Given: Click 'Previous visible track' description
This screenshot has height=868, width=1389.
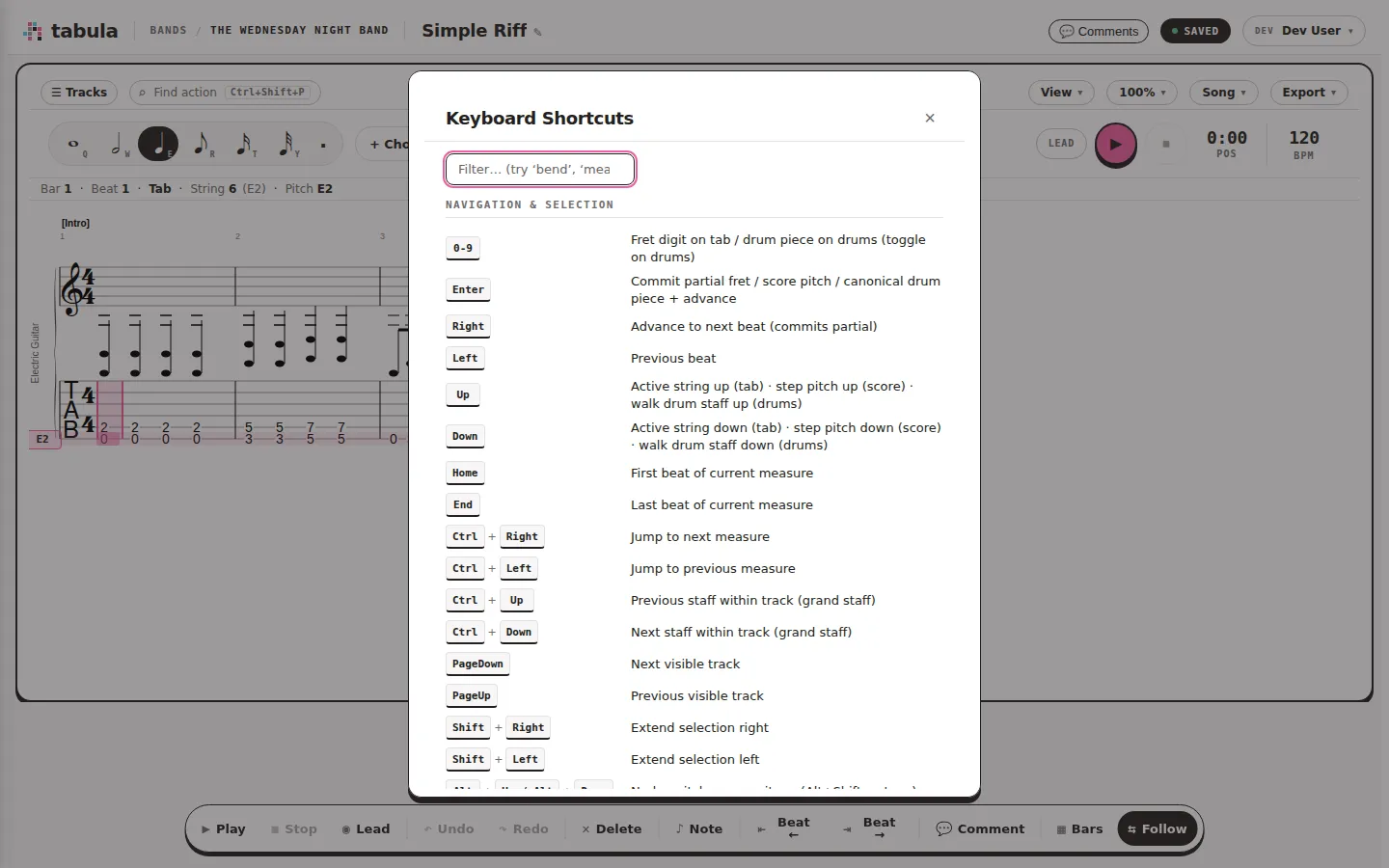Looking at the screenshot, I should point(697,696).
